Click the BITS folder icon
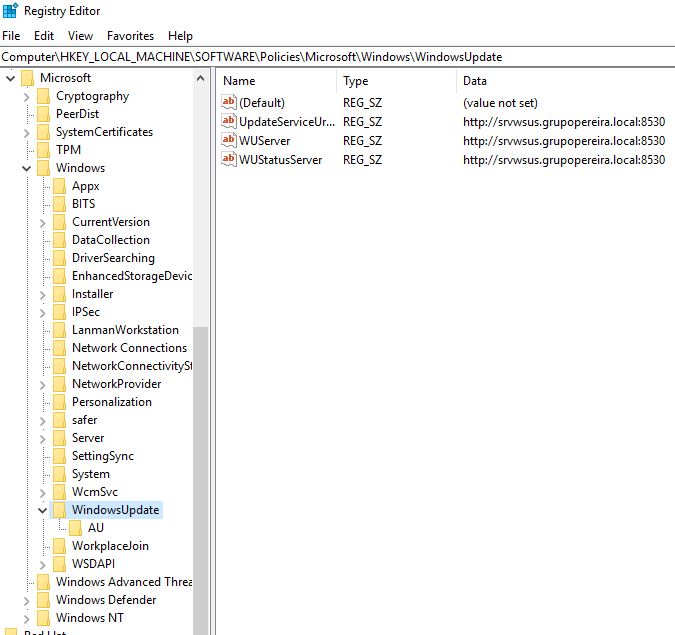The width and height of the screenshot is (675, 635). [59, 204]
